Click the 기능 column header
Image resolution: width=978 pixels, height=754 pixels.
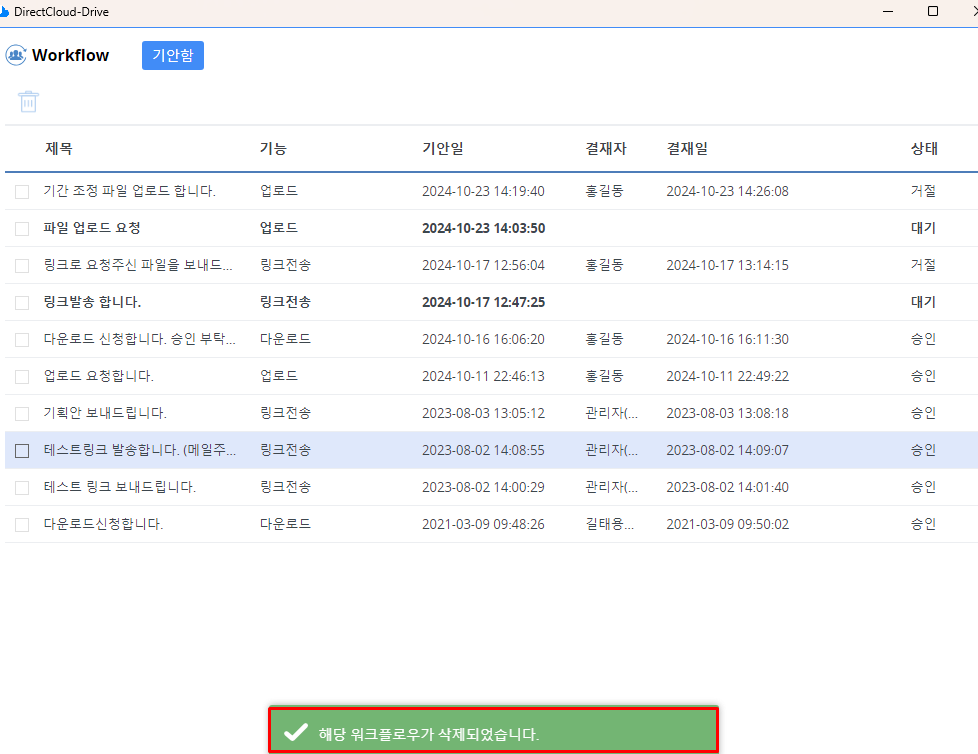point(273,149)
